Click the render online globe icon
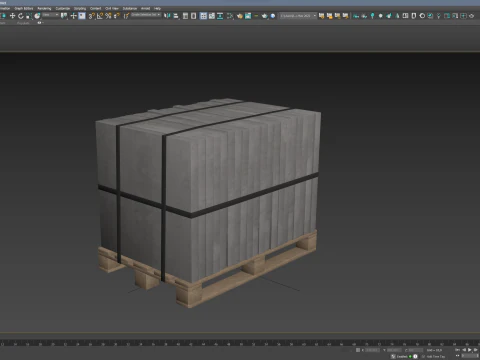The height and width of the screenshot is (360, 480). (273, 16)
